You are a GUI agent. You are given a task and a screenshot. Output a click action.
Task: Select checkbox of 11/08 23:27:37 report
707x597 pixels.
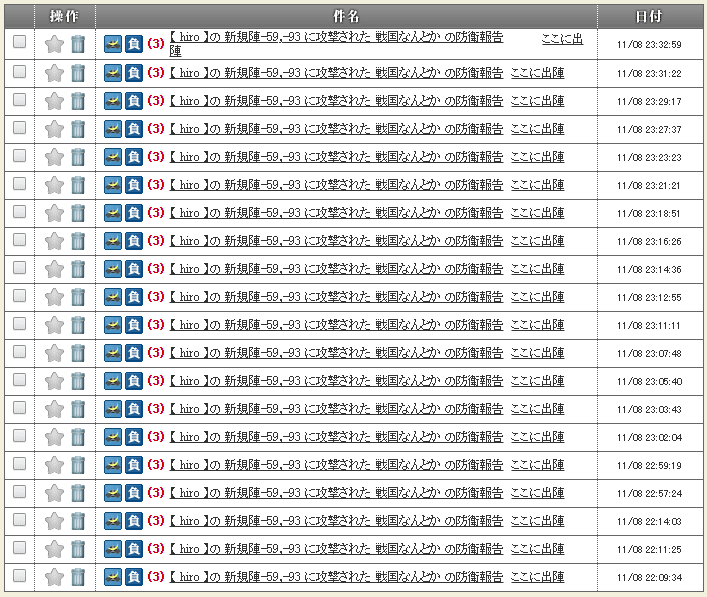(x=19, y=127)
